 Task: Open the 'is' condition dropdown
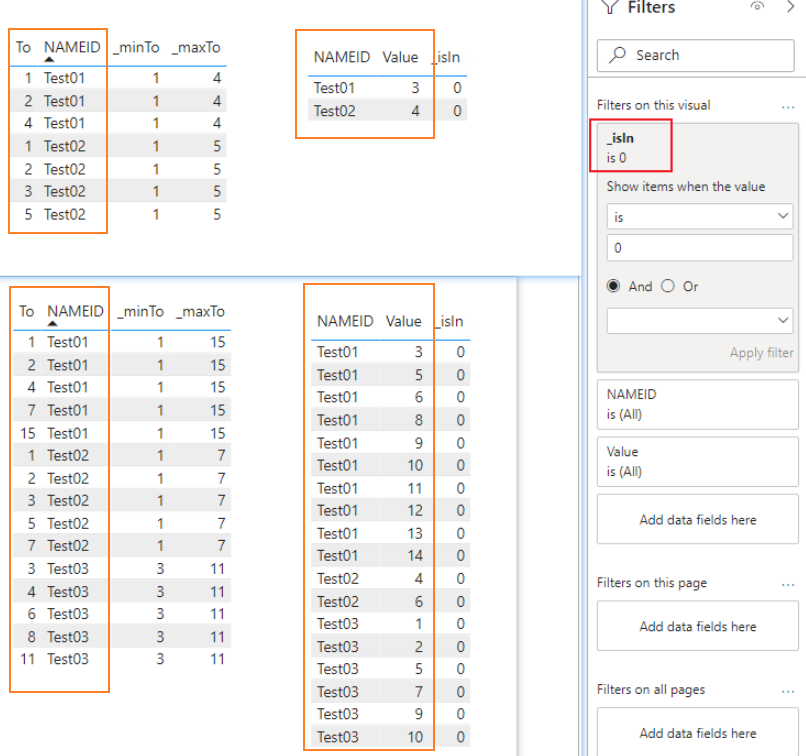[700, 217]
